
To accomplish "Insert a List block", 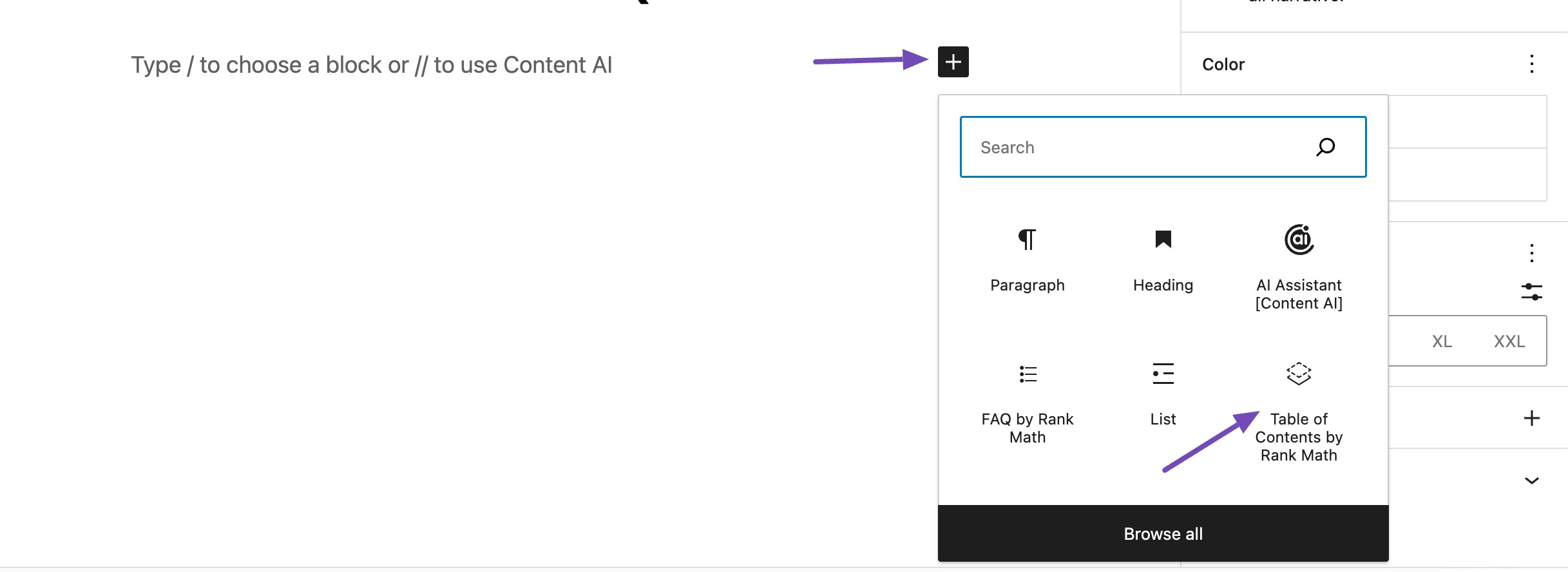I will click(1163, 393).
